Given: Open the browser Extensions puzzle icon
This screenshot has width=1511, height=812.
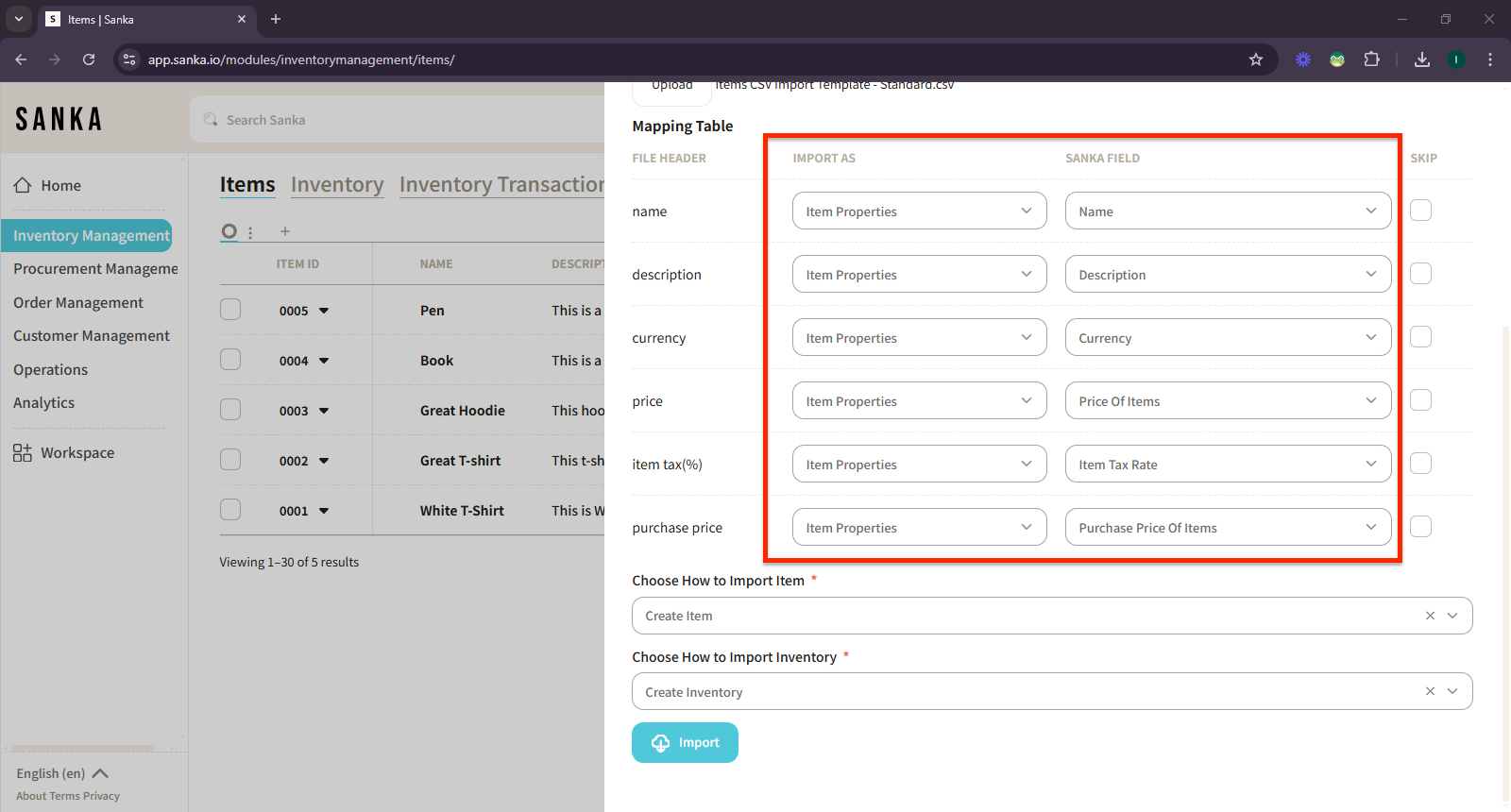Looking at the screenshot, I should tap(1372, 59).
